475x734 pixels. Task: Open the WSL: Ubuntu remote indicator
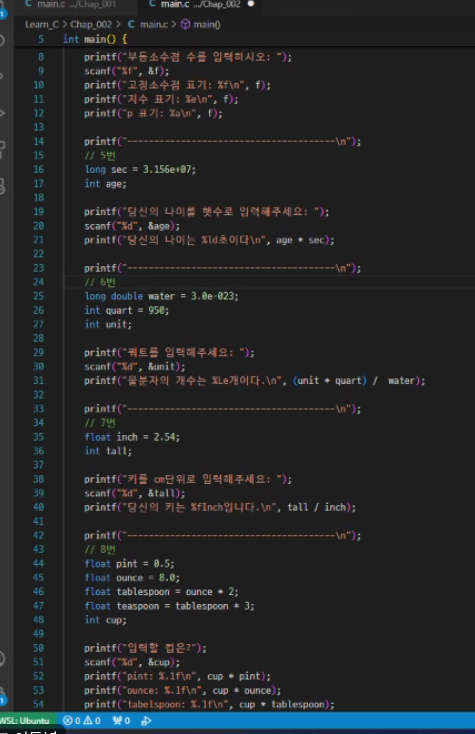click(26, 720)
